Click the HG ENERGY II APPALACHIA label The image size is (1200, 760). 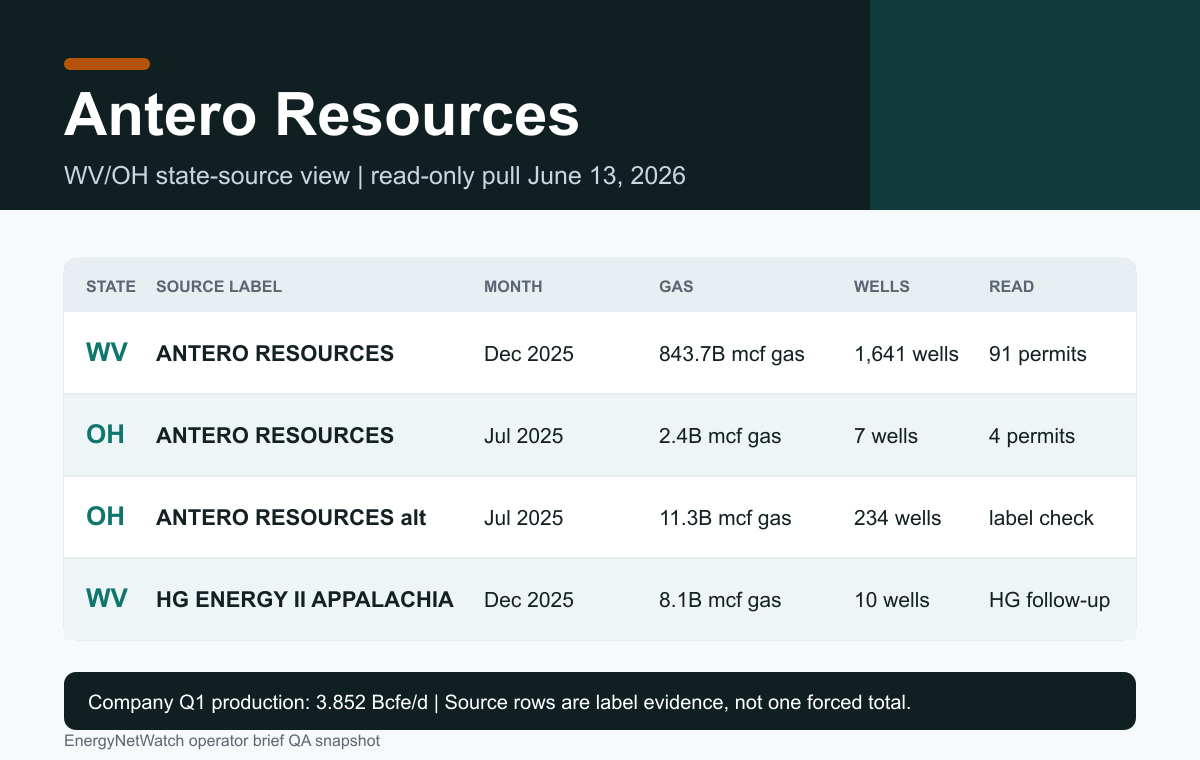pos(305,599)
